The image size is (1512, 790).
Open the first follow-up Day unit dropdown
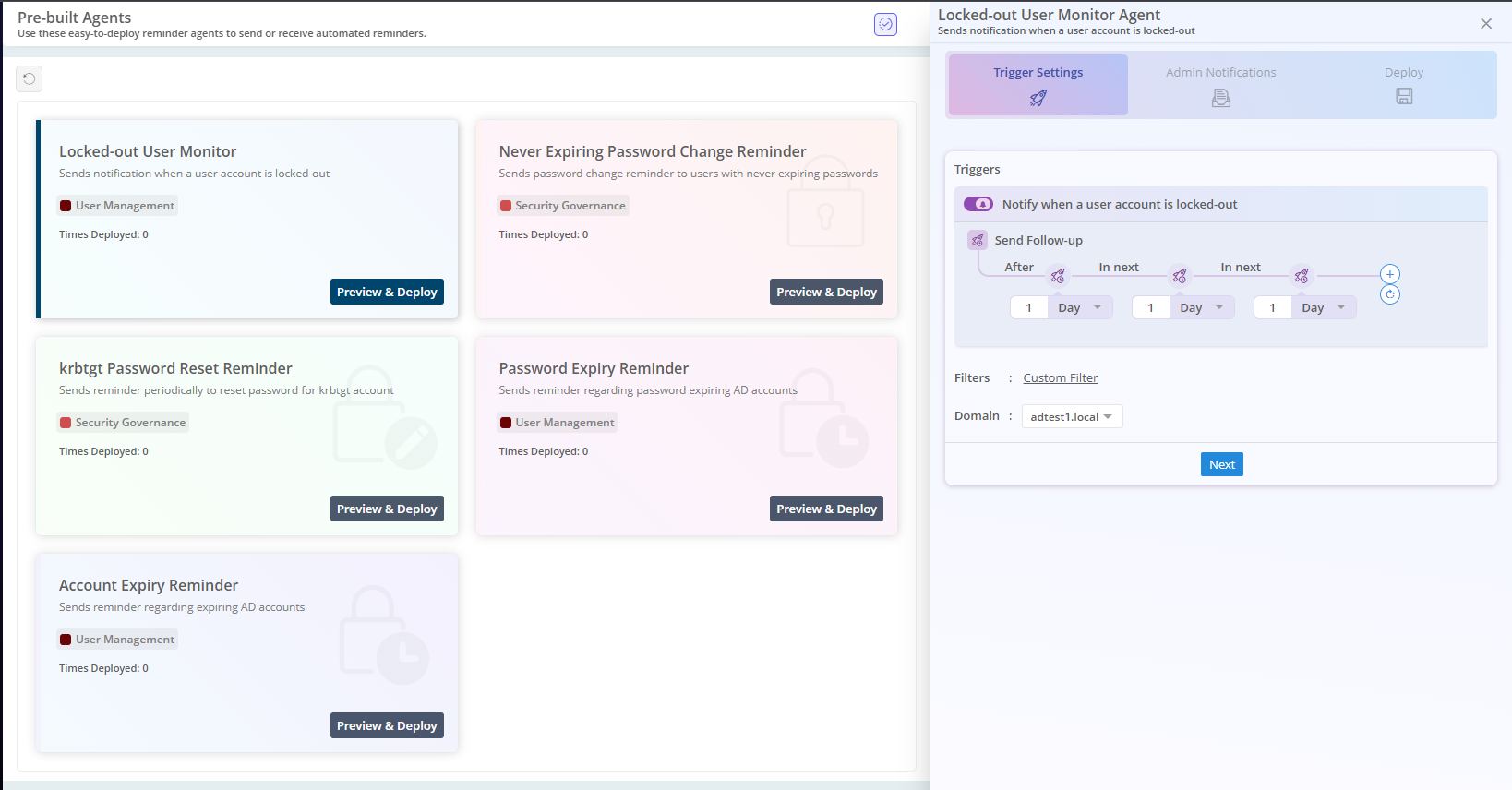[1080, 307]
